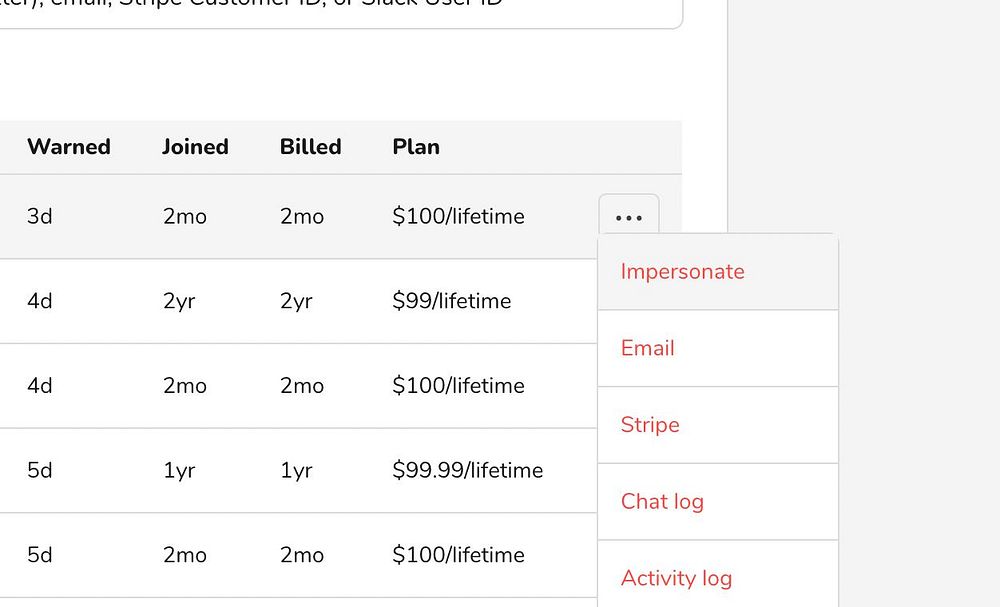1000x607 pixels.
Task: Click the first row's 2mo joined cell
Action: pos(185,217)
